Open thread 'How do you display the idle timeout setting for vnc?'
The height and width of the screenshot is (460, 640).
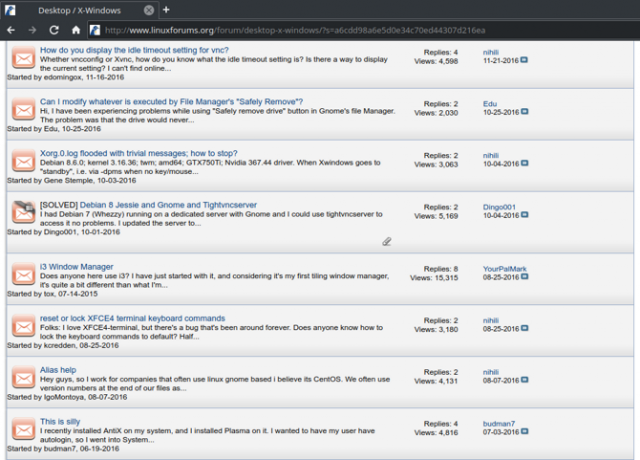click(134, 50)
